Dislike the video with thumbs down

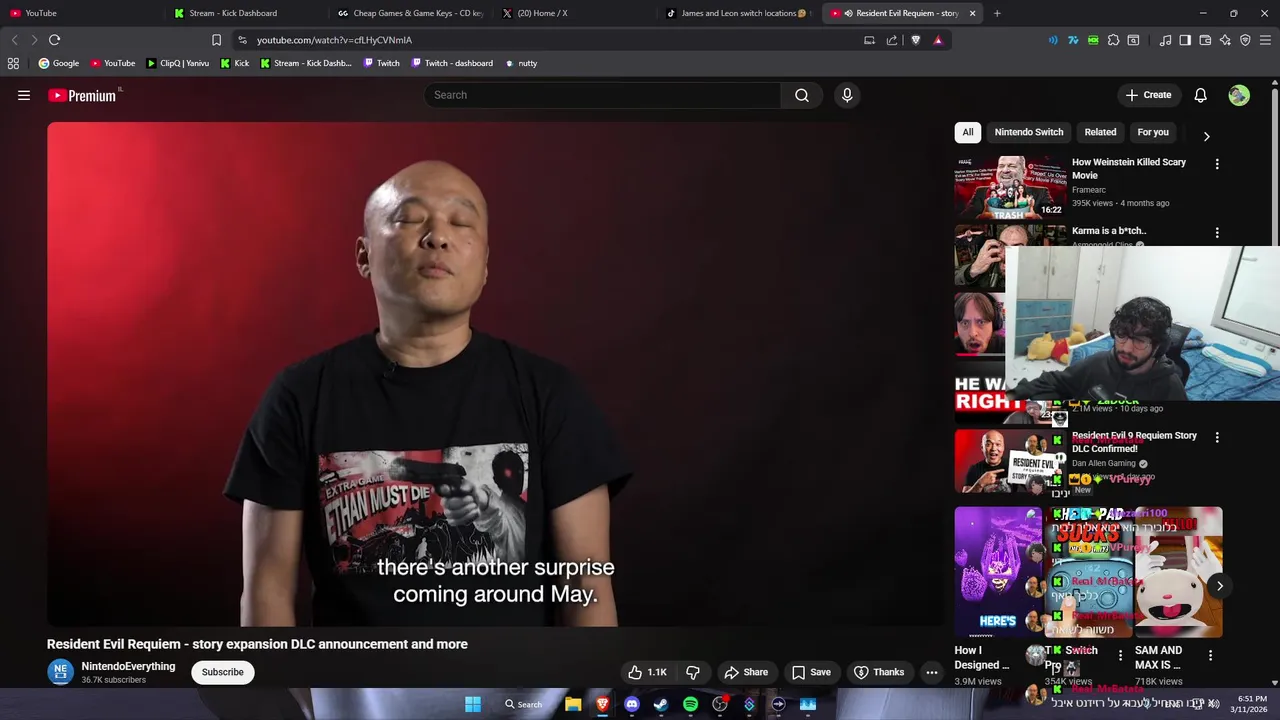[x=692, y=672]
